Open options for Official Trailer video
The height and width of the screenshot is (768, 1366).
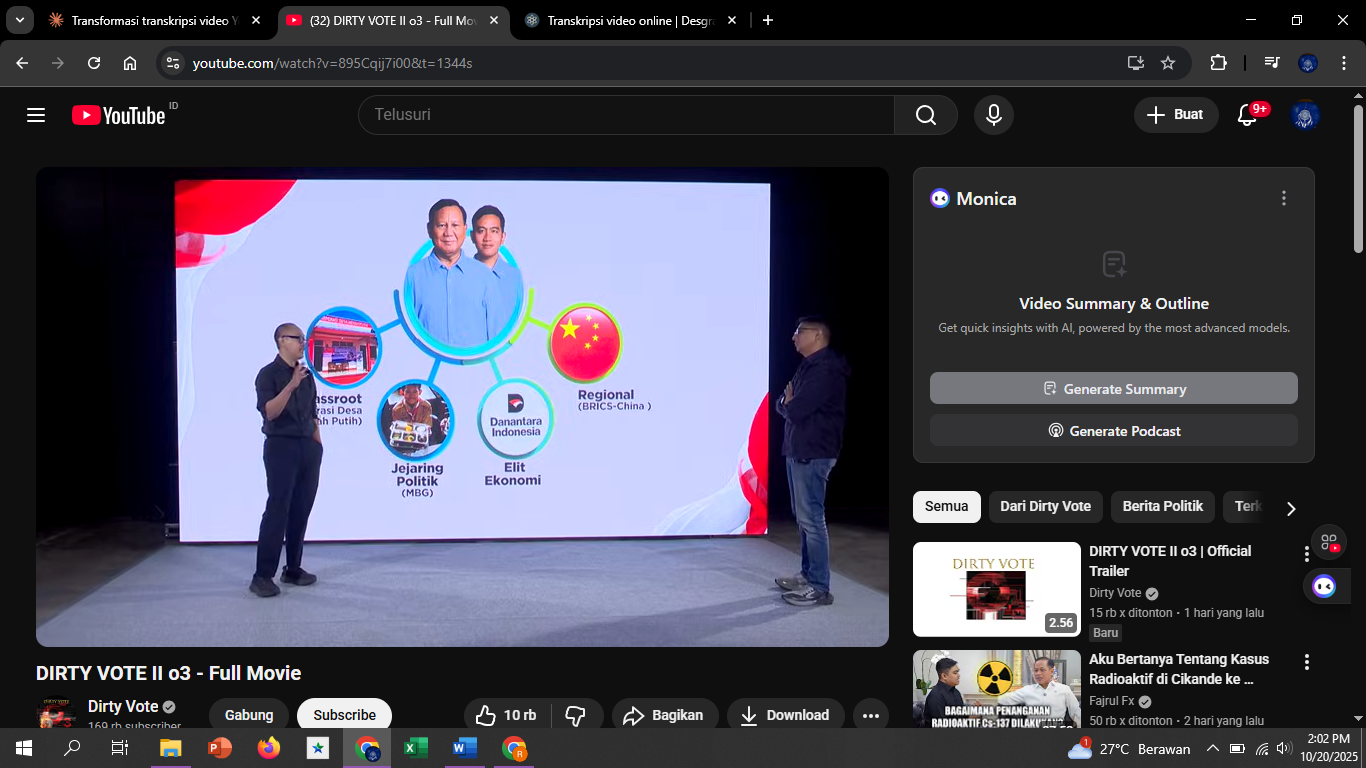(x=1306, y=554)
